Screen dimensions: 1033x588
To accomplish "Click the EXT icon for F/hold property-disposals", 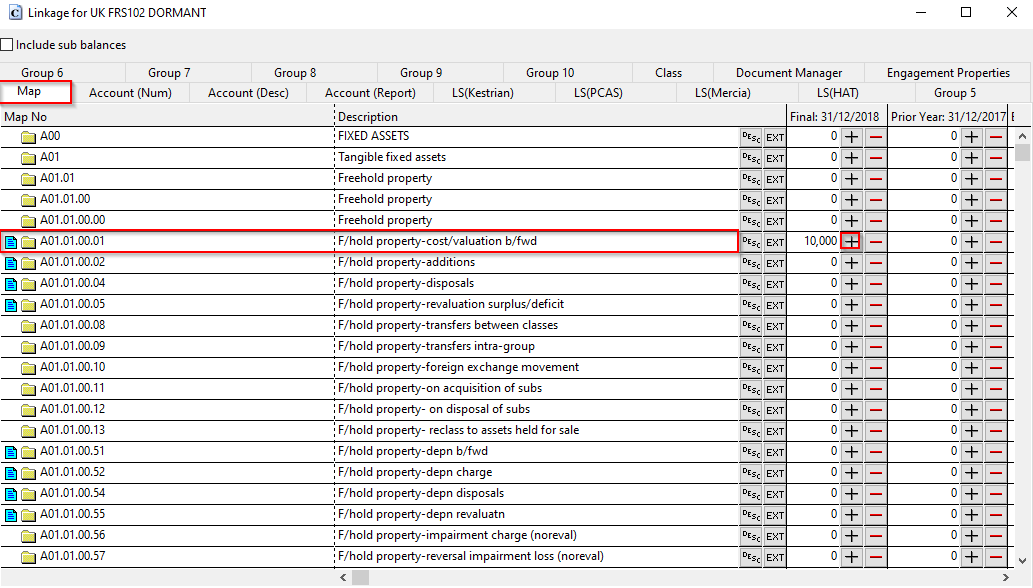I will point(773,283).
